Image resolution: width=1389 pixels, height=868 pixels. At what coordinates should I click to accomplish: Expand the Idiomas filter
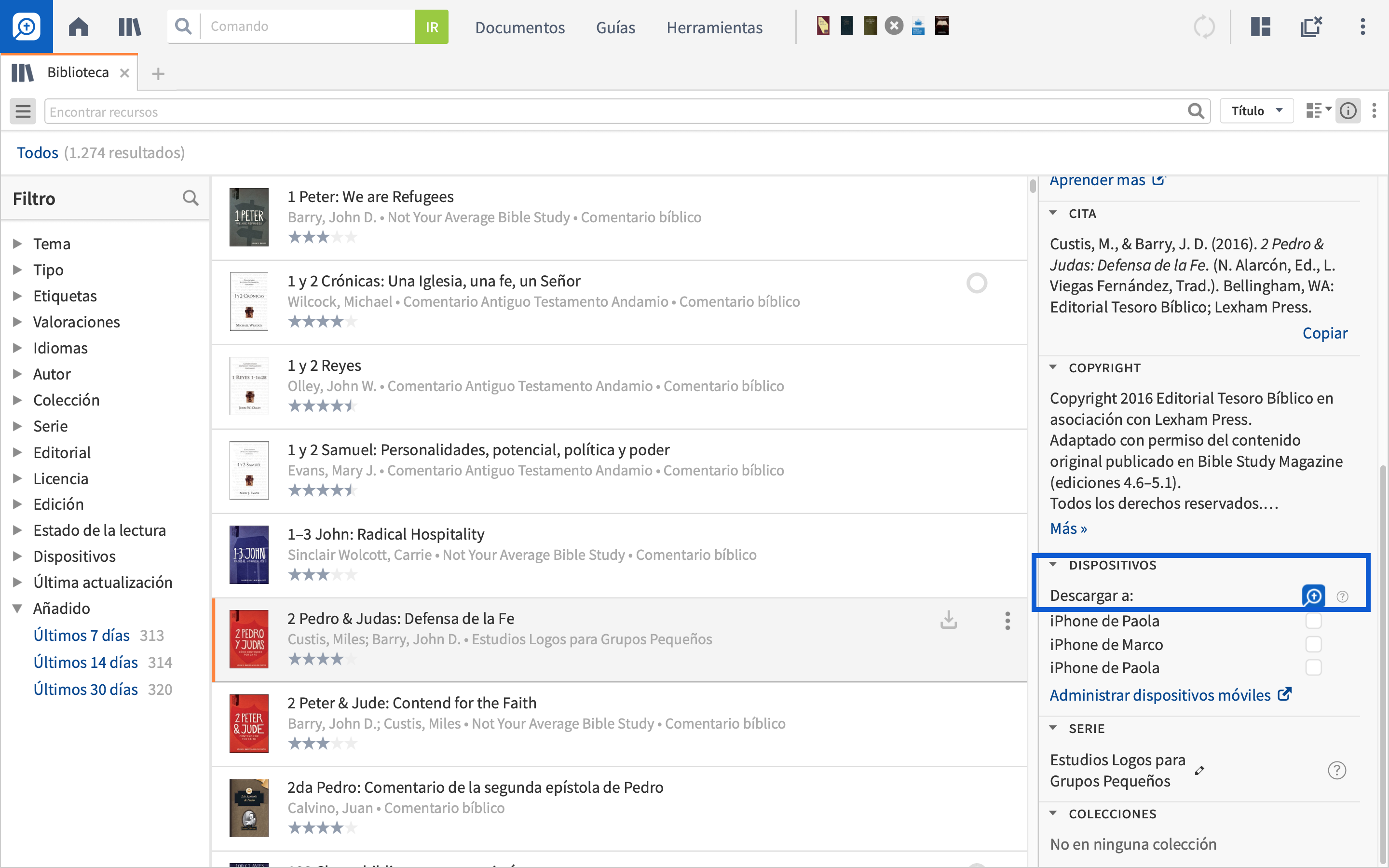[17, 347]
